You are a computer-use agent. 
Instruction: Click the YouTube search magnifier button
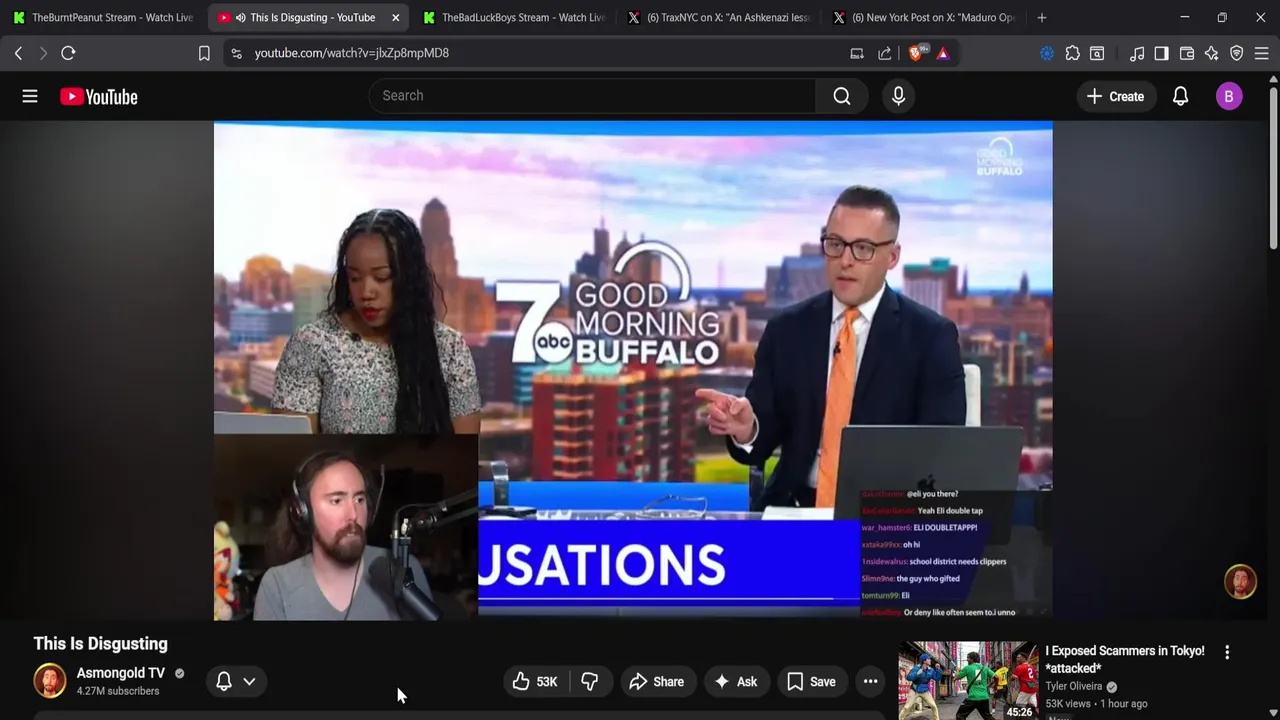pyautogui.click(x=842, y=96)
